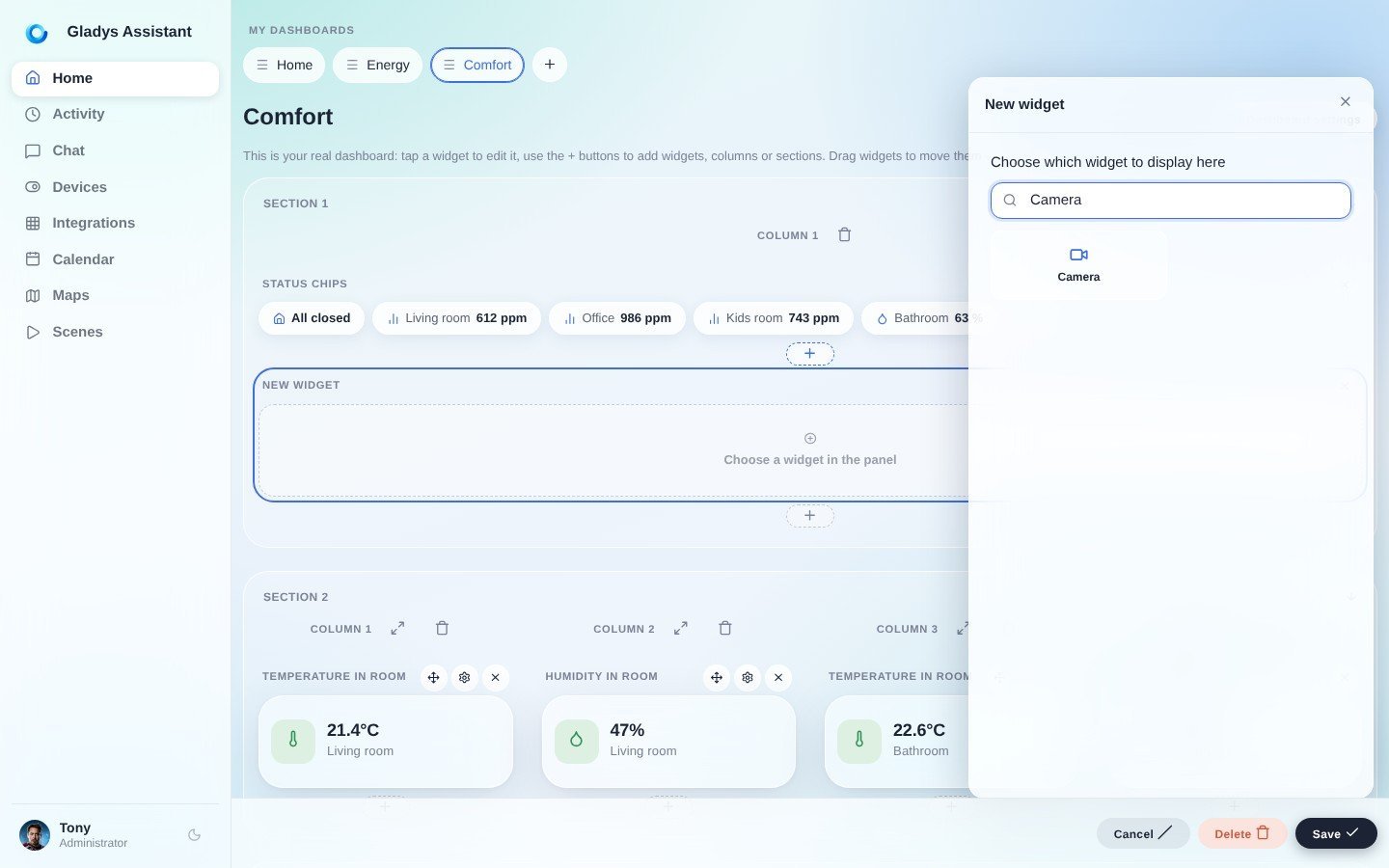Screen dimensions: 1389x868
Task: Open the 47% Living room humidity card
Action: (x=668, y=742)
